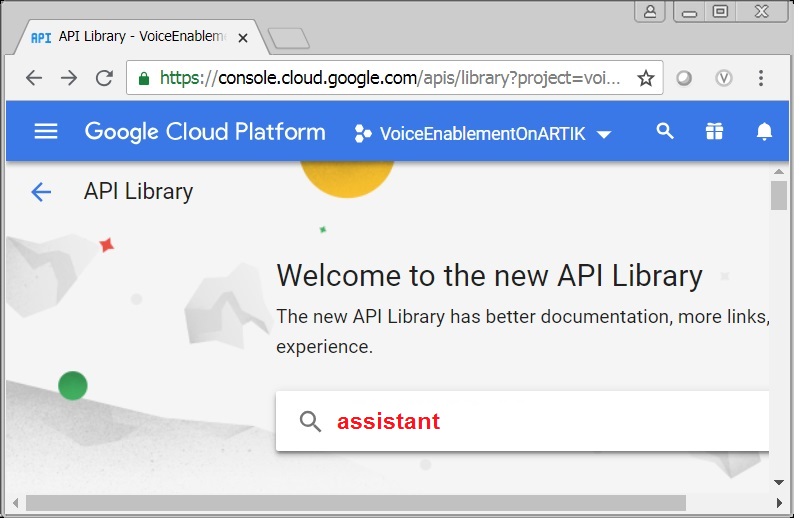This screenshot has height=521, width=805.
Task: Click the green padlock in the address bar
Action: [144, 79]
